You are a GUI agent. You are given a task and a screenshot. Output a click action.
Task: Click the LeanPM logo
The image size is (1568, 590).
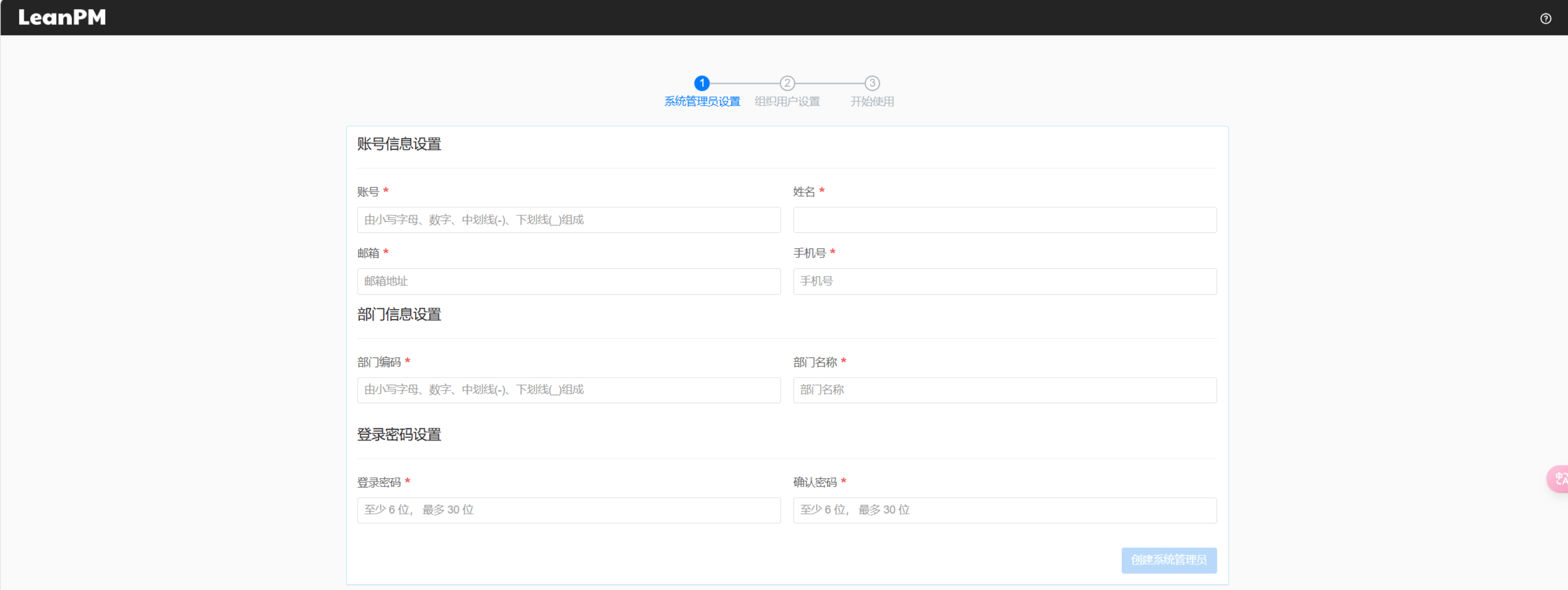click(x=62, y=17)
